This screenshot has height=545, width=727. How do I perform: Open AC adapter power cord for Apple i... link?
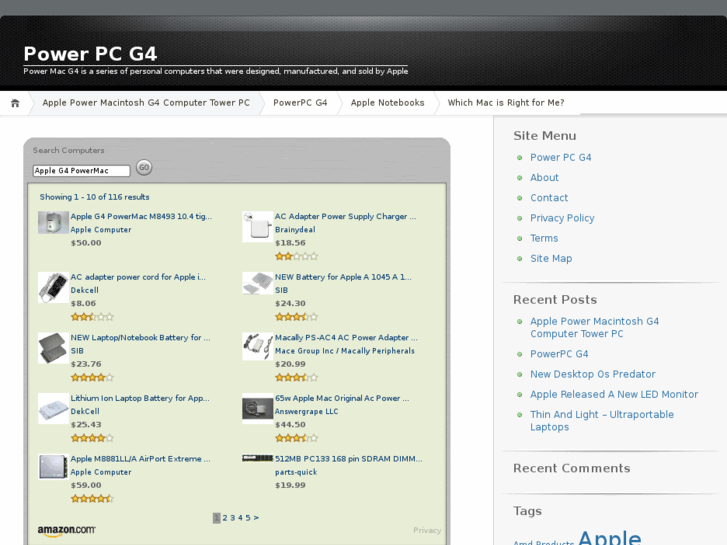coord(138,277)
